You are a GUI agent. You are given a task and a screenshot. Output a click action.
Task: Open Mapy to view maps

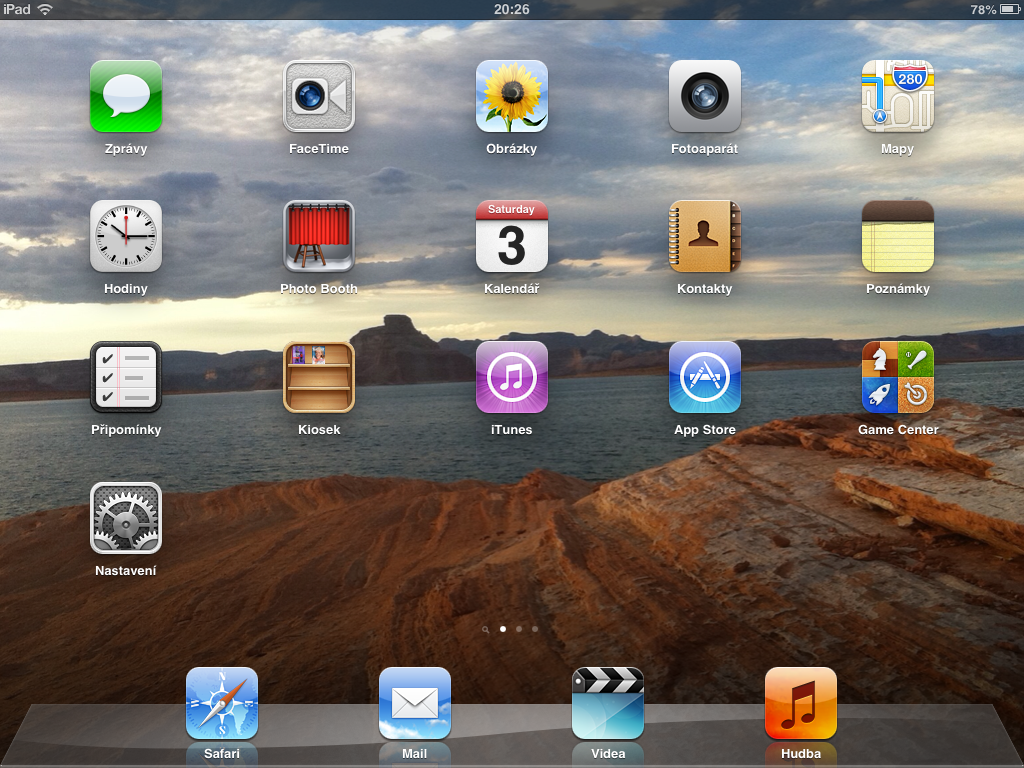pyautogui.click(x=897, y=97)
